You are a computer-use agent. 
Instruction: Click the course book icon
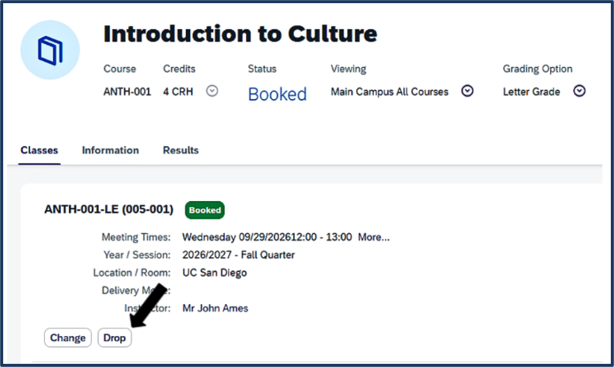coord(50,50)
